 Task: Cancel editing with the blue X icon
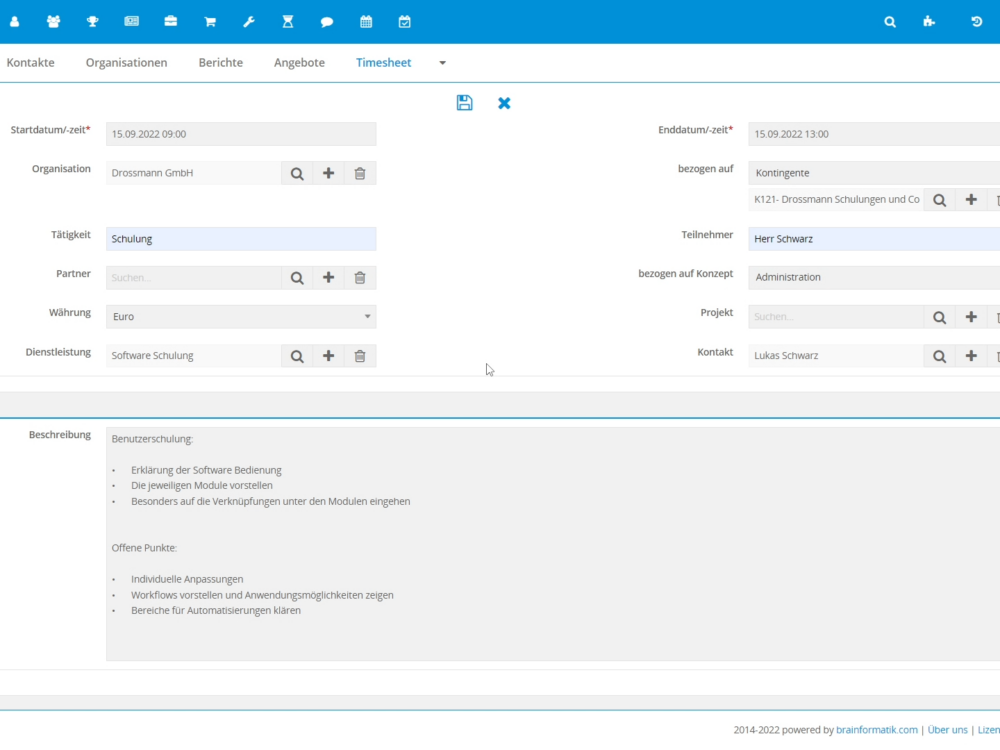coord(504,103)
